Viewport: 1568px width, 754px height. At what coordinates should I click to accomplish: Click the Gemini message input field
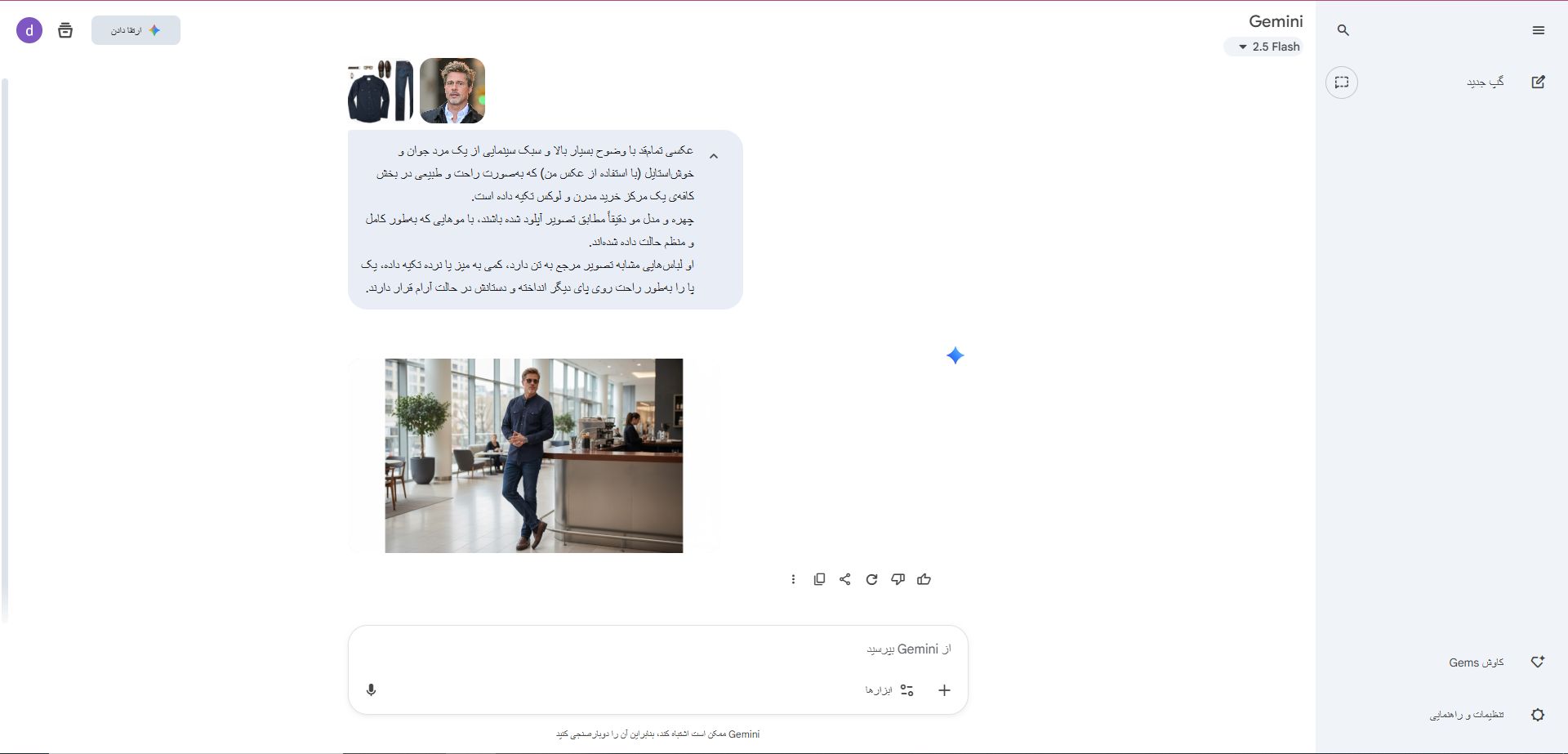[x=657, y=649]
